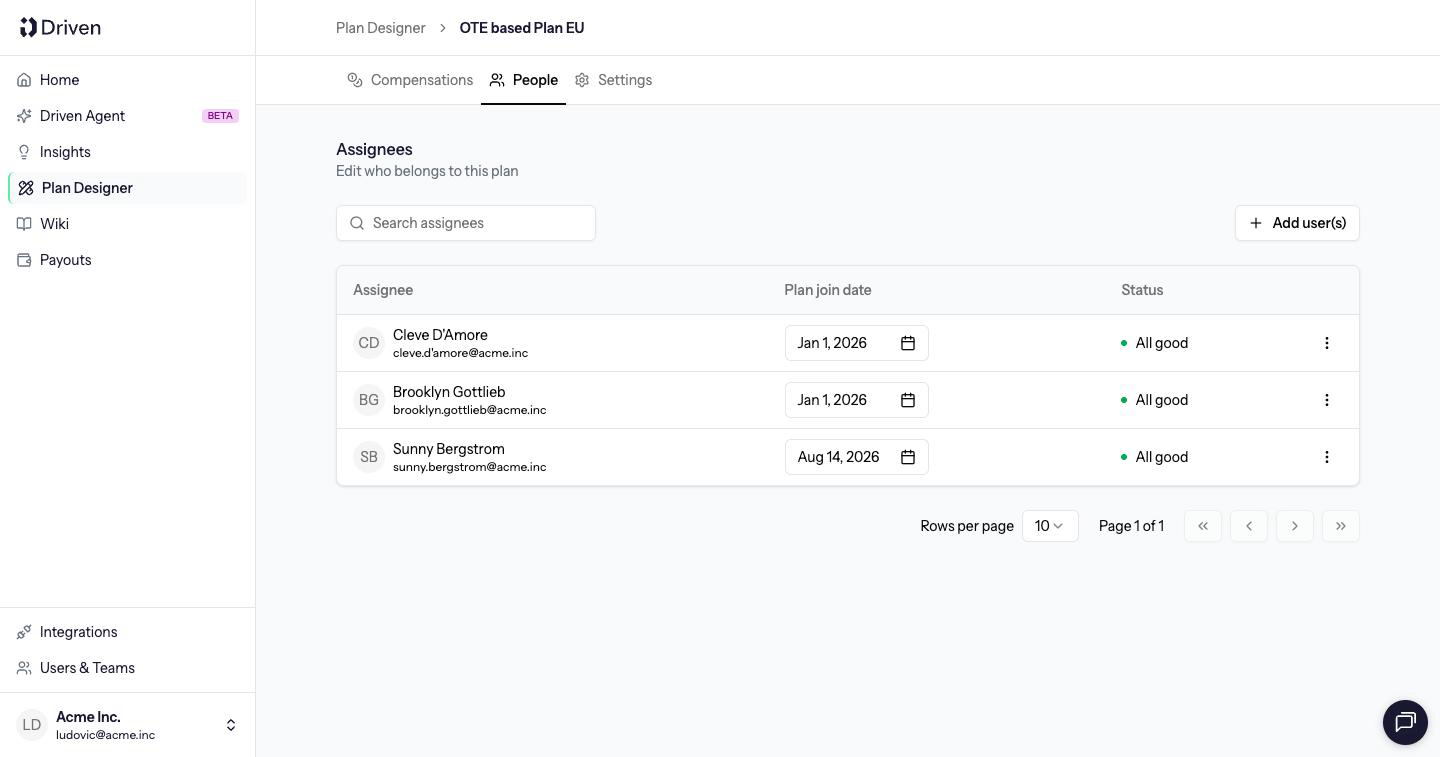Open Driven Agent in the sidebar

click(128, 116)
